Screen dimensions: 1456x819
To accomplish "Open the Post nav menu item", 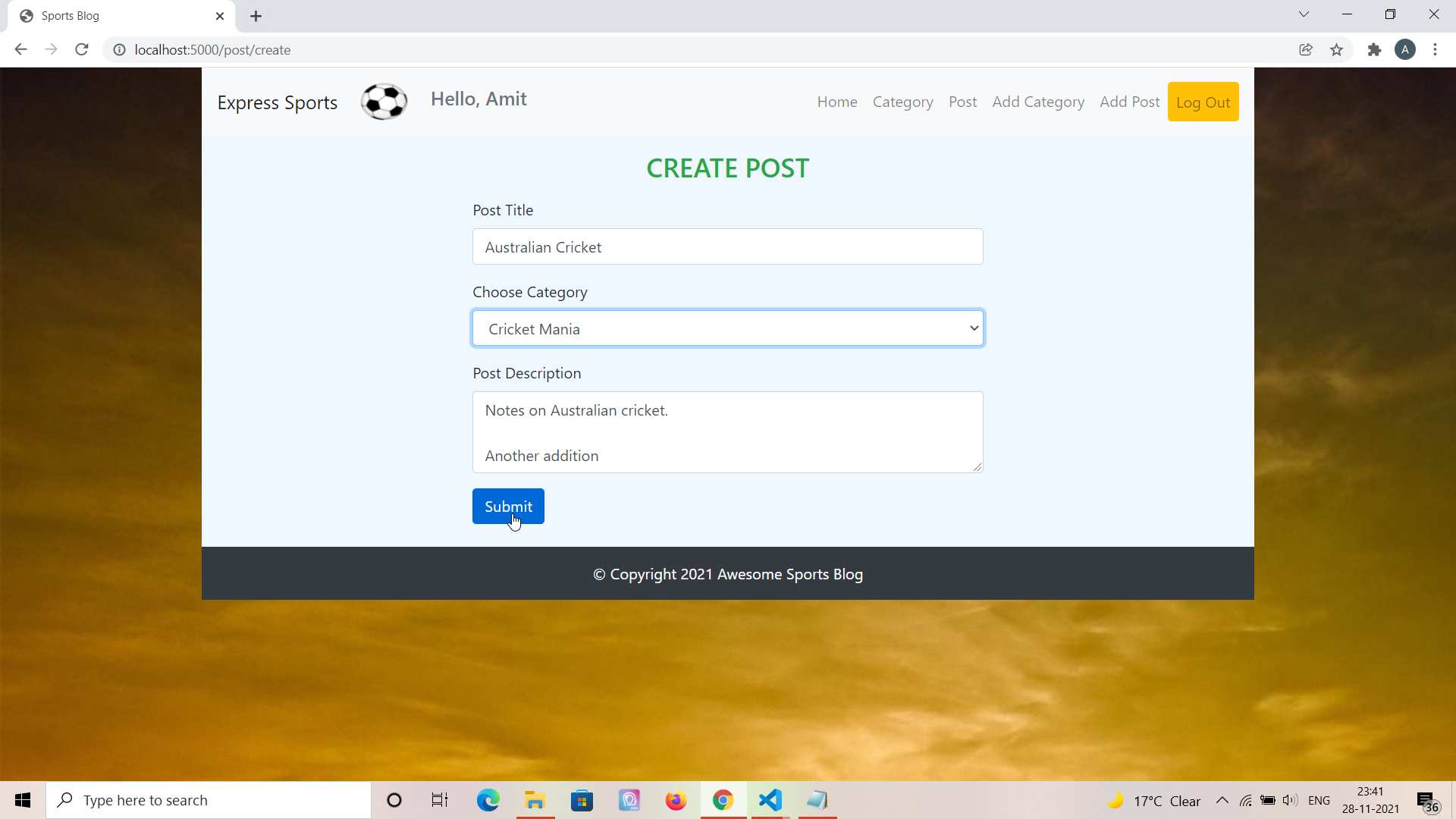I will (962, 102).
